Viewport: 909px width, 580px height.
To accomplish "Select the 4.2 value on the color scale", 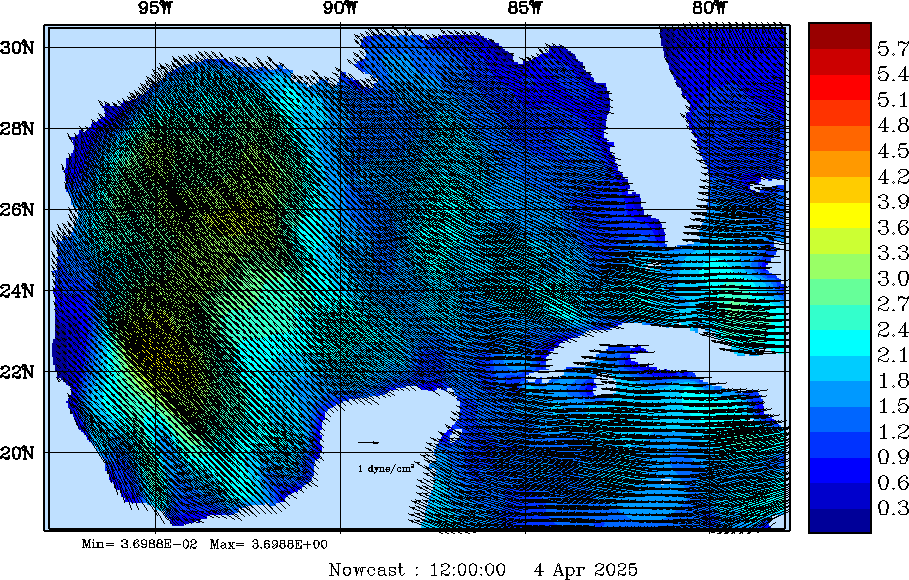I will (893, 176).
